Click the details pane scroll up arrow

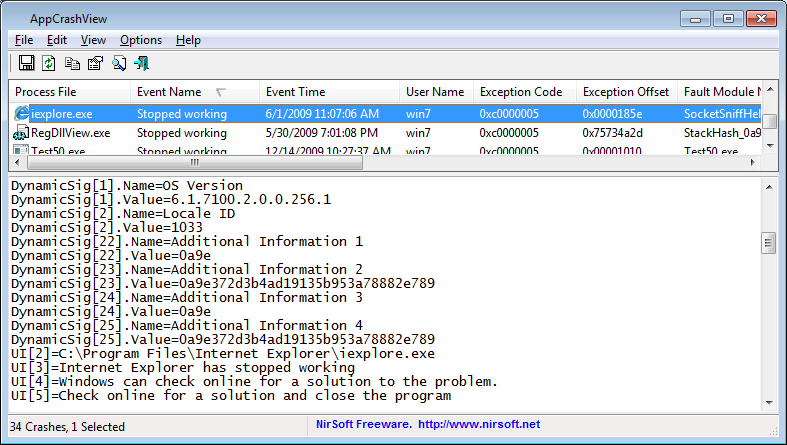769,187
